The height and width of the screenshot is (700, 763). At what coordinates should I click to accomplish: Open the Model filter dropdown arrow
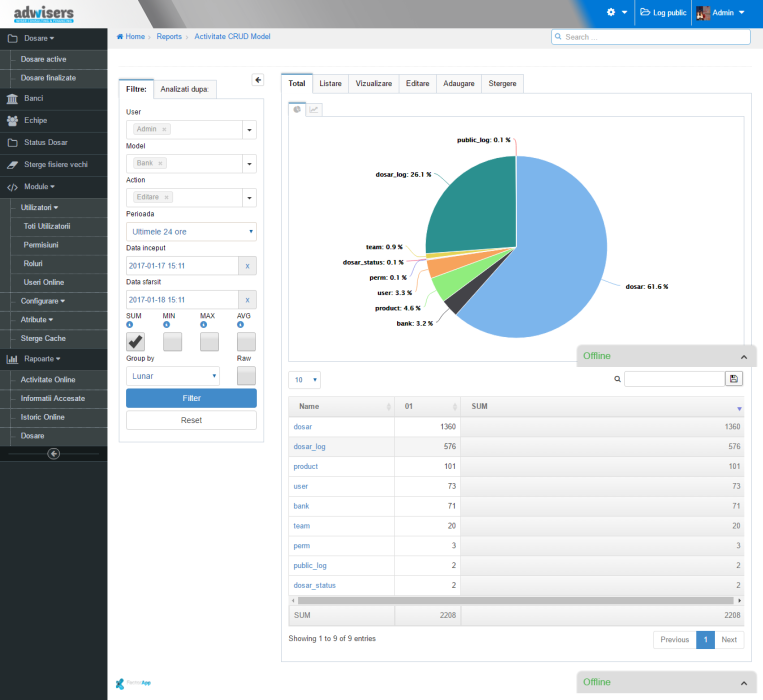tap(249, 164)
